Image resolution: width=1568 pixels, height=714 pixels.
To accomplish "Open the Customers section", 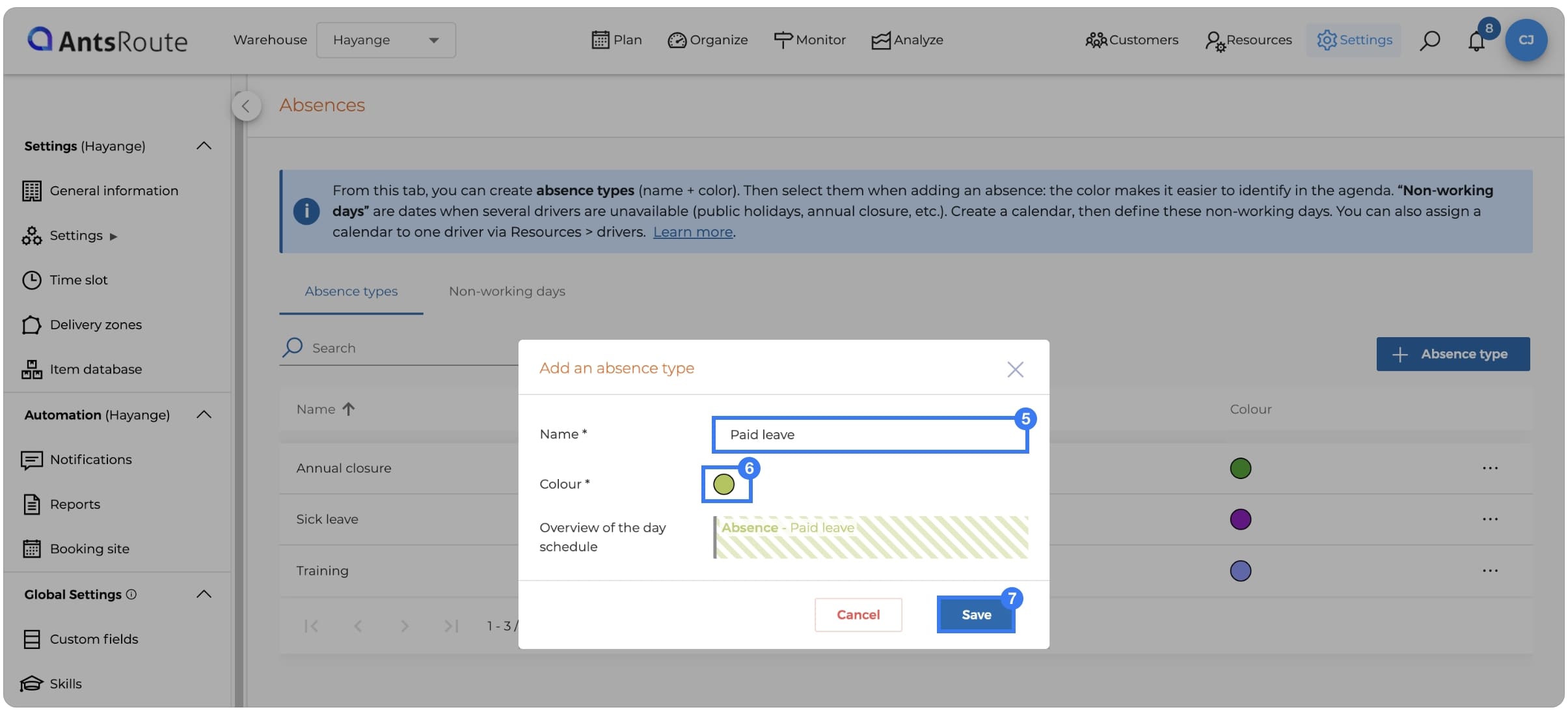I will 1131,40.
